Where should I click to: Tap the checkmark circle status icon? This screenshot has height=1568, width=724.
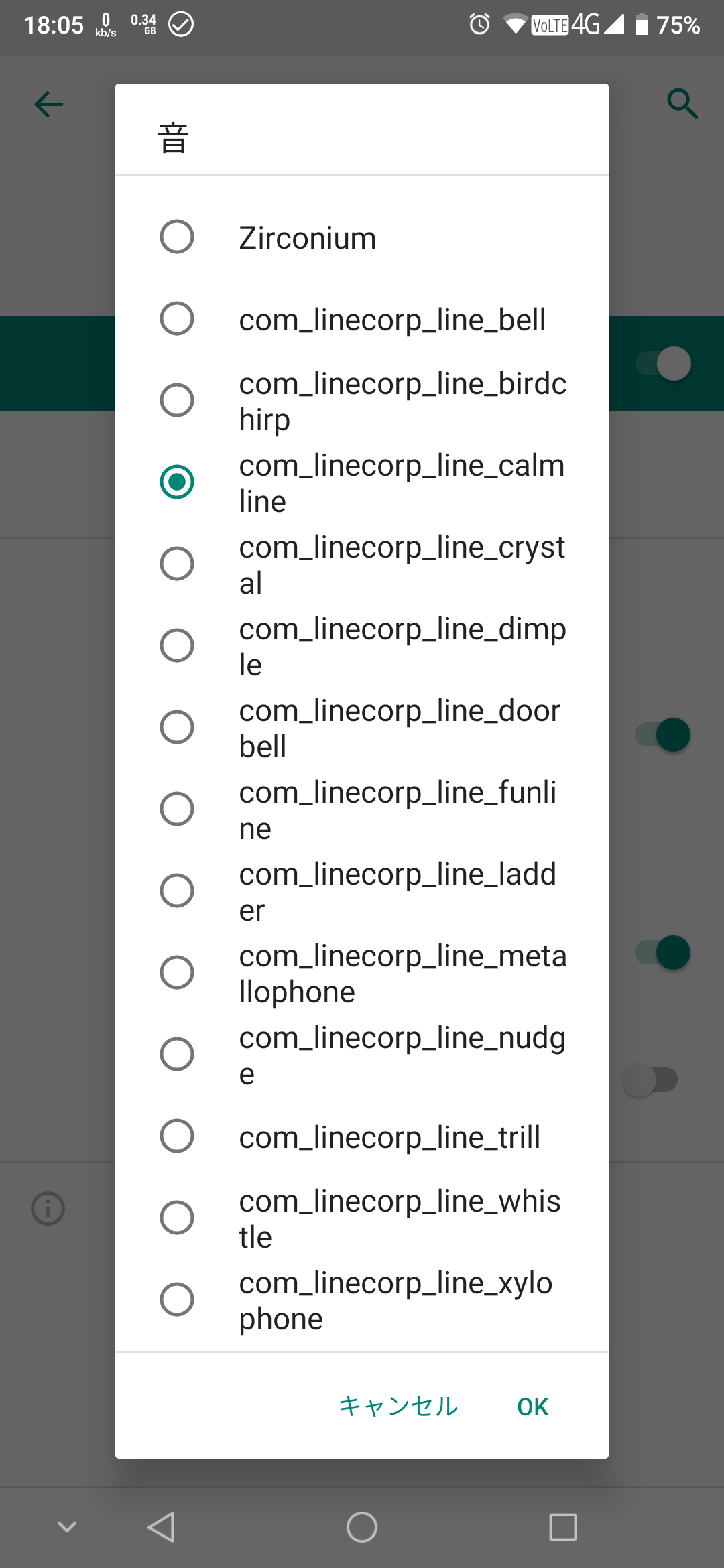tap(181, 25)
